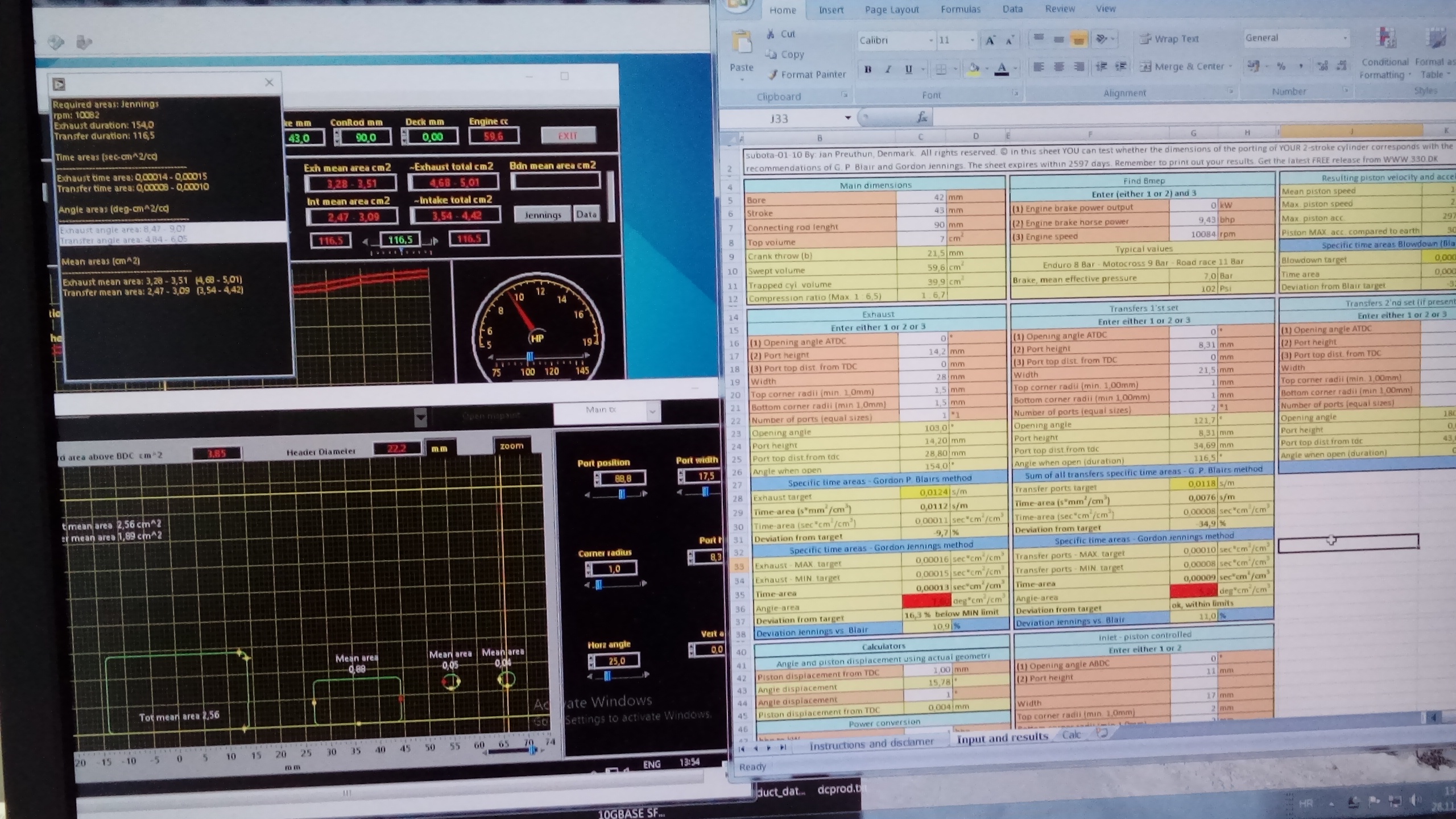The height and width of the screenshot is (819, 1456).
Task: Open the General number format dropdown
Action: (1345, 38)
